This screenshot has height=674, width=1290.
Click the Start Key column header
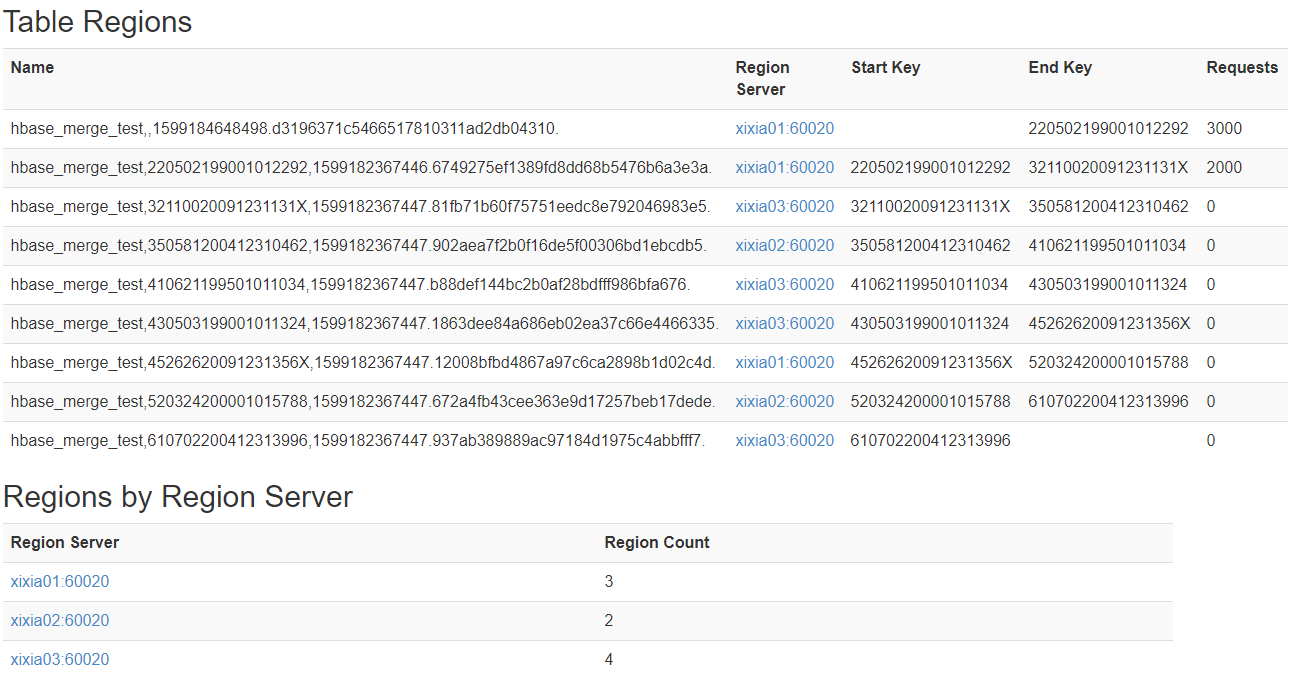tap(885, 68)
